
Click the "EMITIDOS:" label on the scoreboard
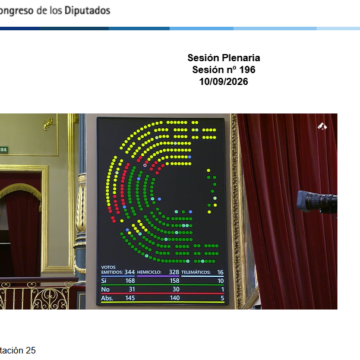[x=112, y=272]
